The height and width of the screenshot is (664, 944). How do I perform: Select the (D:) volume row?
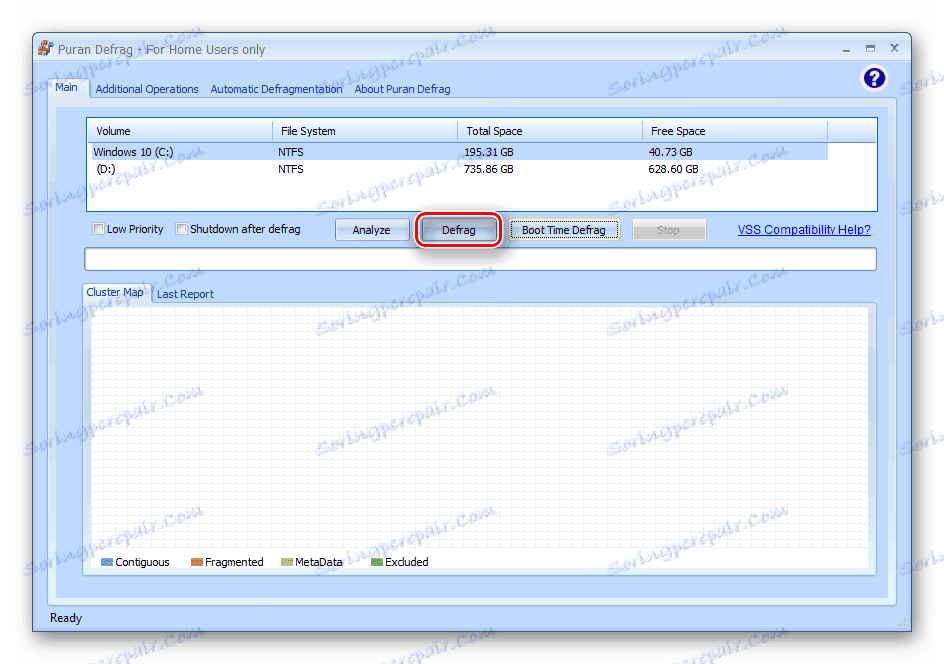(458, 169)
